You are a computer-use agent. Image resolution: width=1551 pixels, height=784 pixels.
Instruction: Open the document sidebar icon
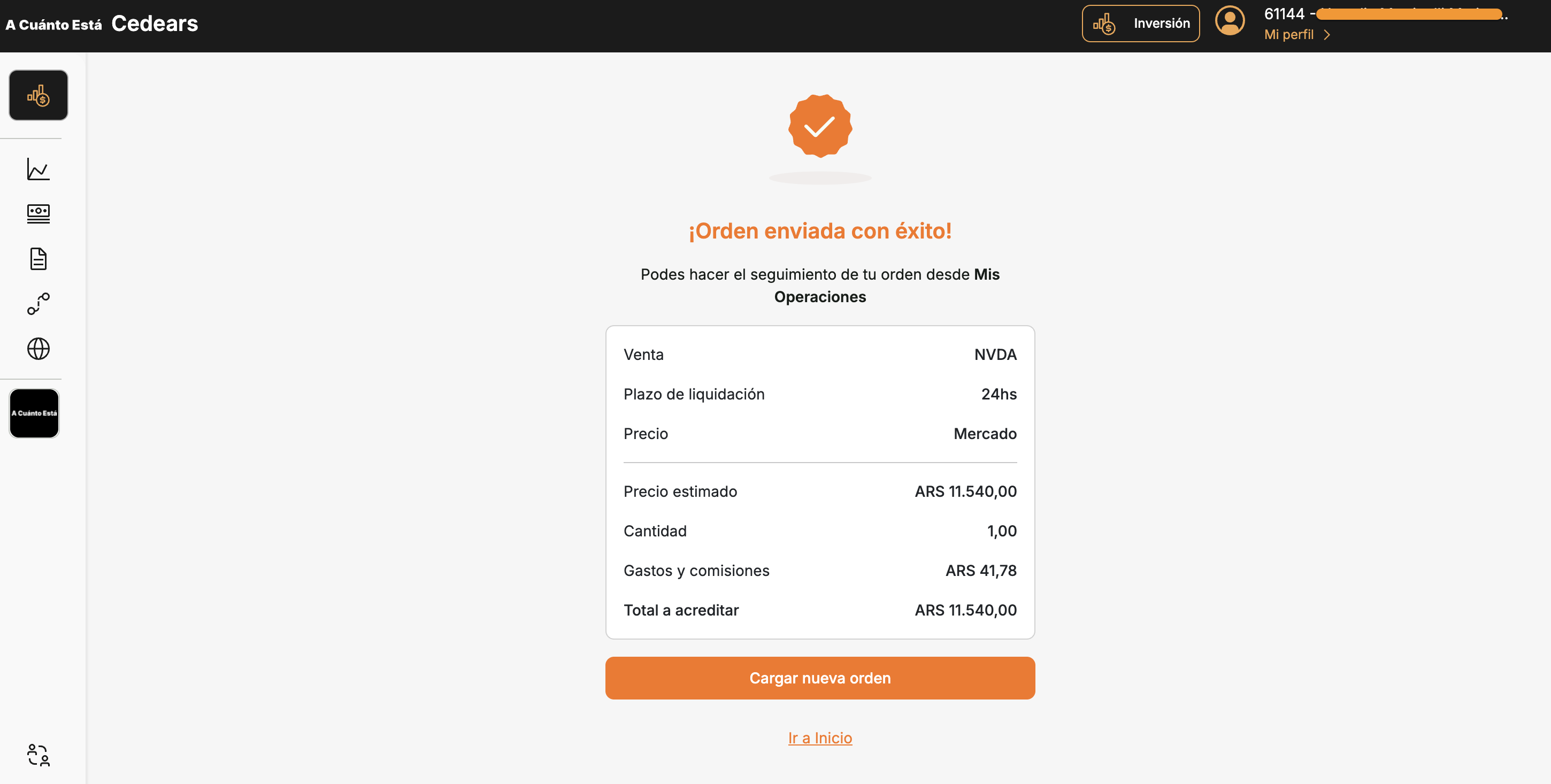pyautogui.click(x=38, y=259)
